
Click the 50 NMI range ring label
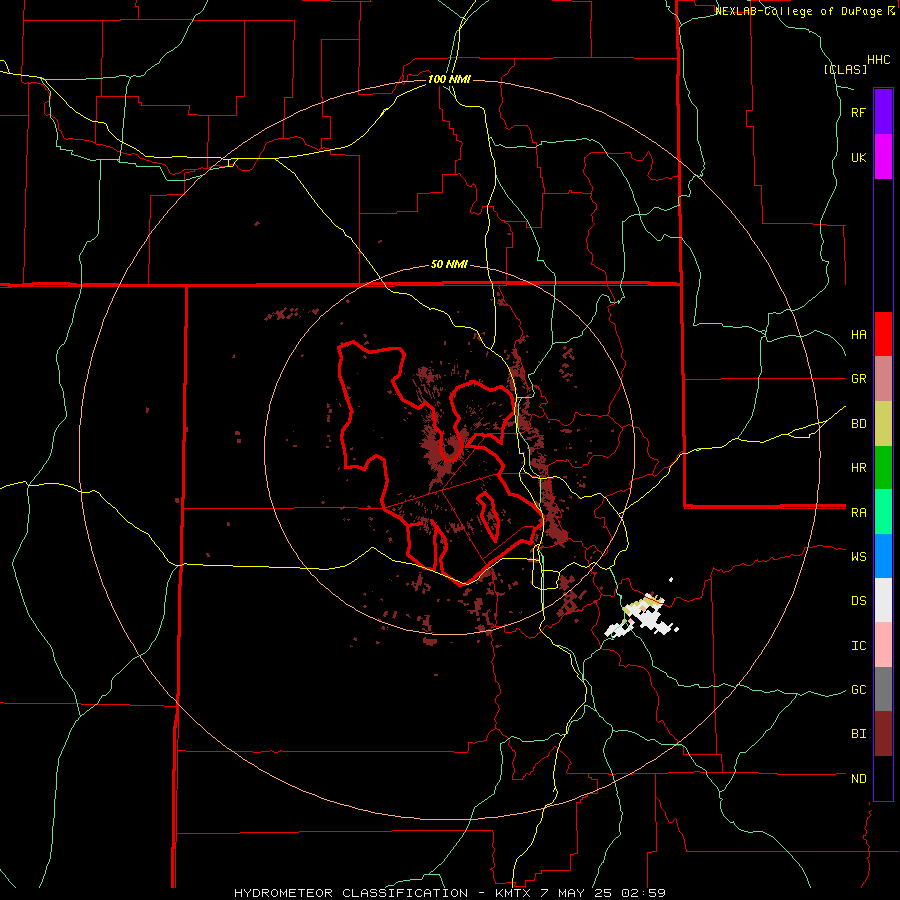(449, 264)
